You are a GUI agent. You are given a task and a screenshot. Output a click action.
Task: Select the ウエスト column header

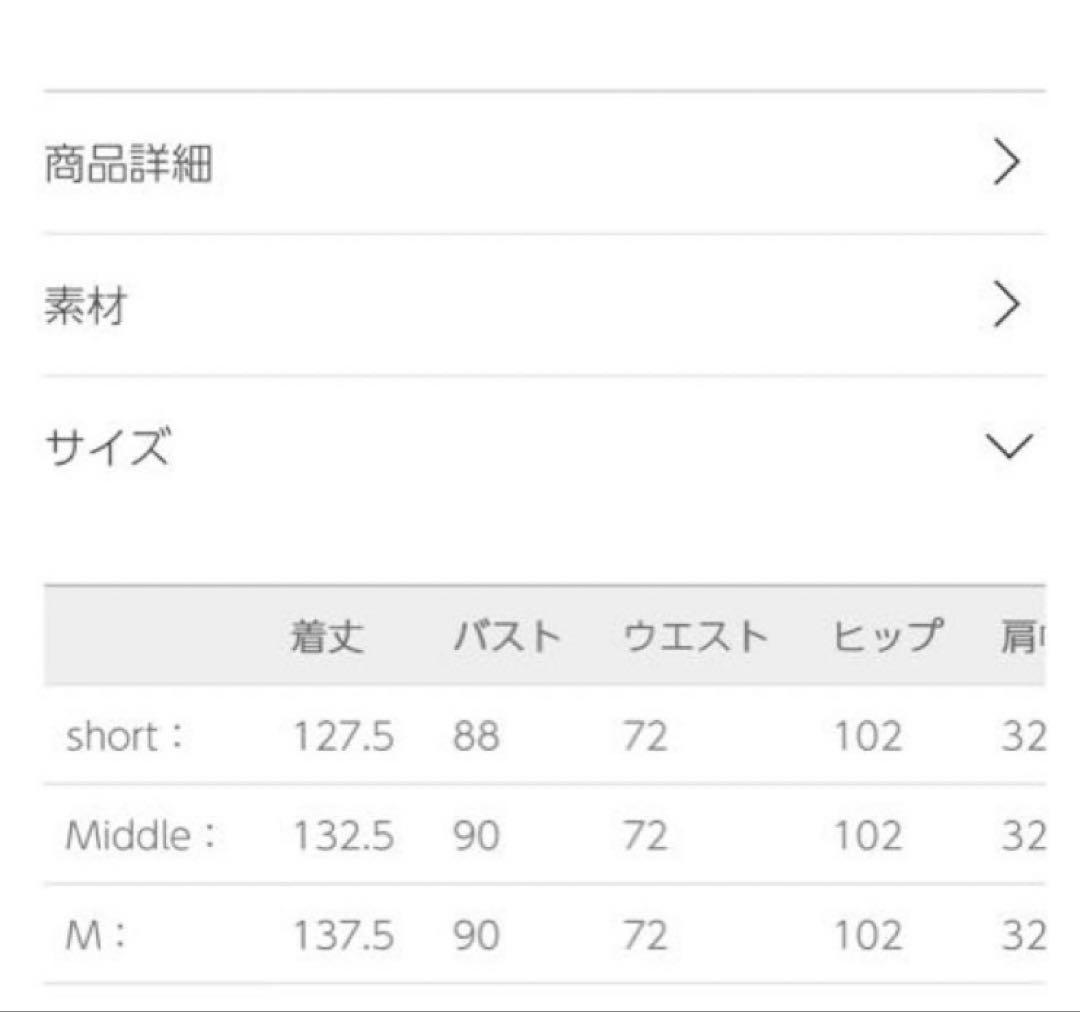tap(695, 633)
